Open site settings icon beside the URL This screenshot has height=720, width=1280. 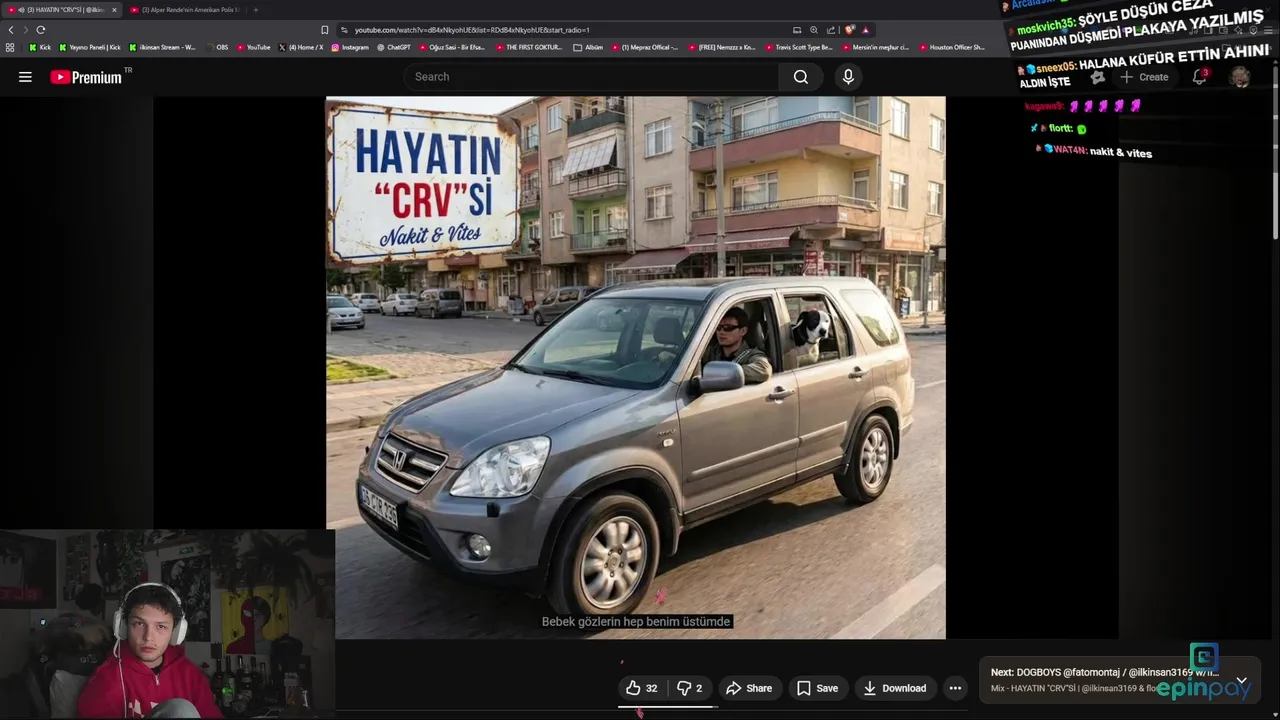(345, 30)
